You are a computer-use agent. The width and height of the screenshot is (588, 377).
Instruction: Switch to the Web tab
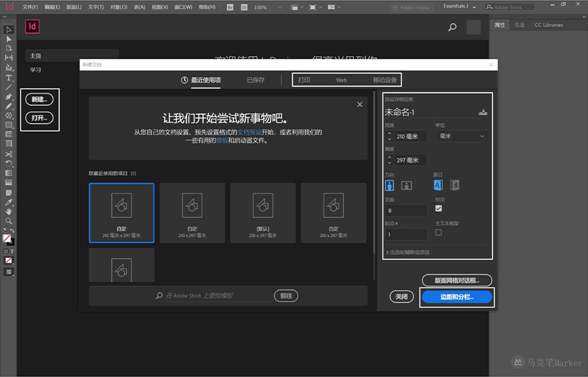(341, 80)
